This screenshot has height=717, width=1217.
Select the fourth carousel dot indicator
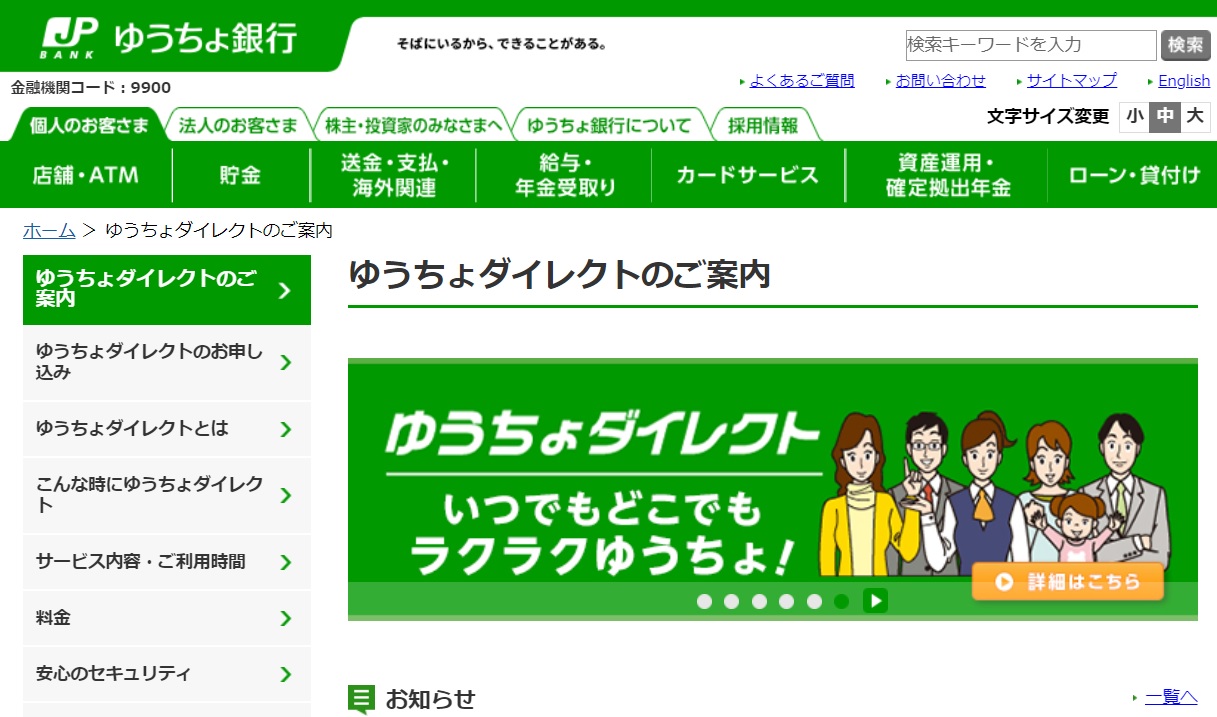tap(786, 601)
